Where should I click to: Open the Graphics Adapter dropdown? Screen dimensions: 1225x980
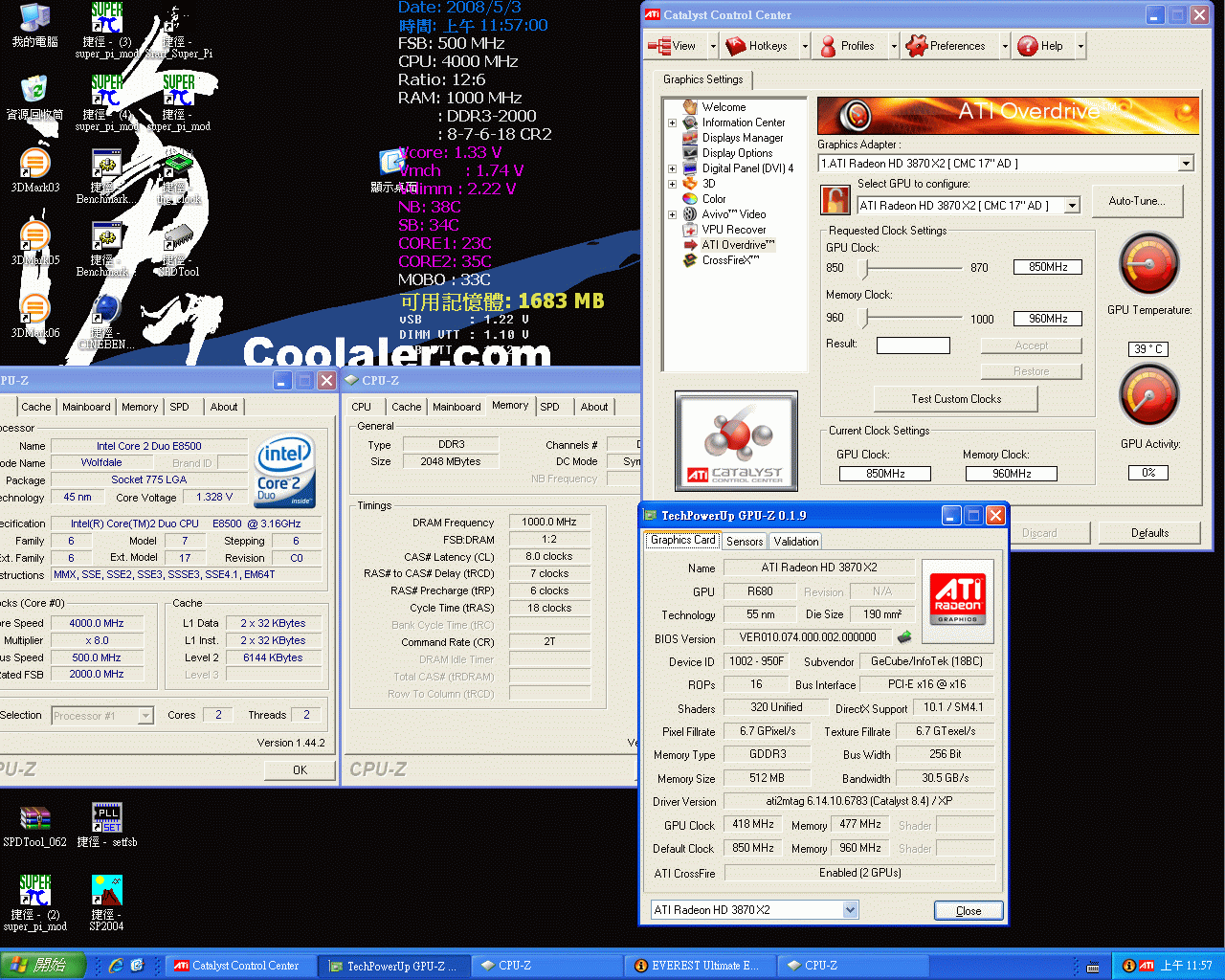[1186, 164]
